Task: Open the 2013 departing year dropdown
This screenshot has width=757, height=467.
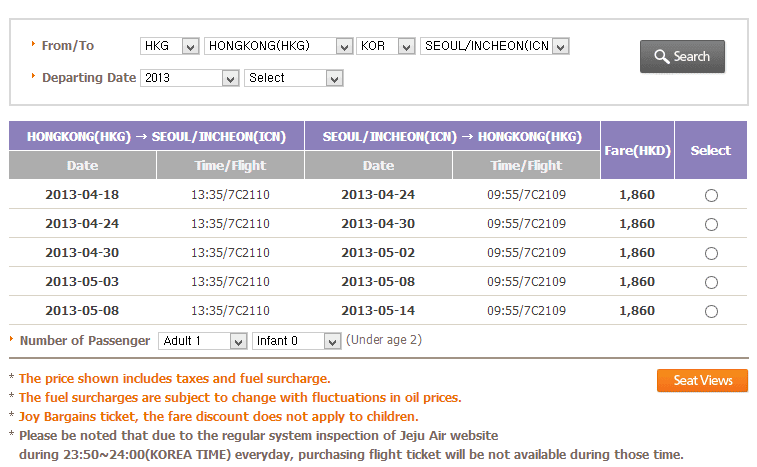Action: tap(190, 78)
